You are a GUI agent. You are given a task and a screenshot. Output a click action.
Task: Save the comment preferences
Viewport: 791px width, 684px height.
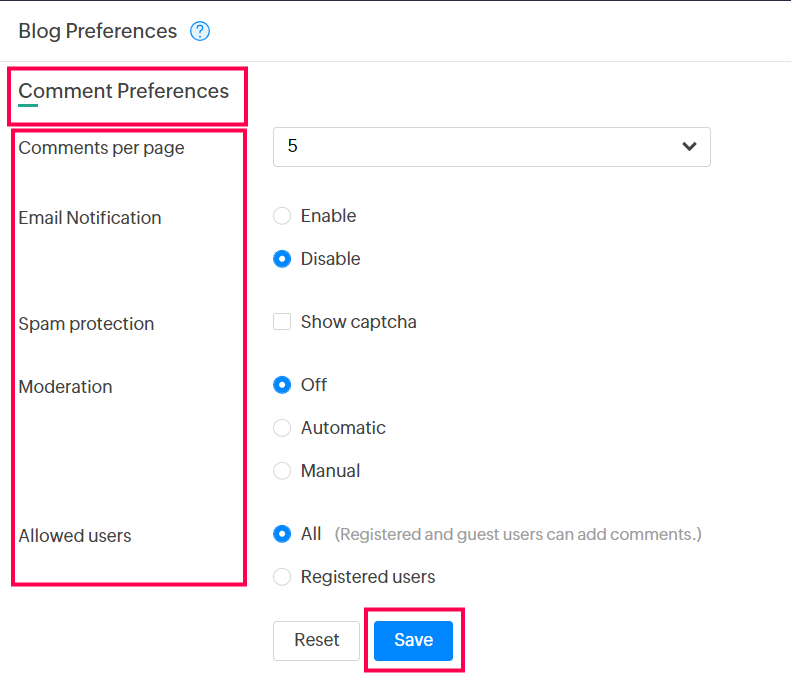click(413, 640)
